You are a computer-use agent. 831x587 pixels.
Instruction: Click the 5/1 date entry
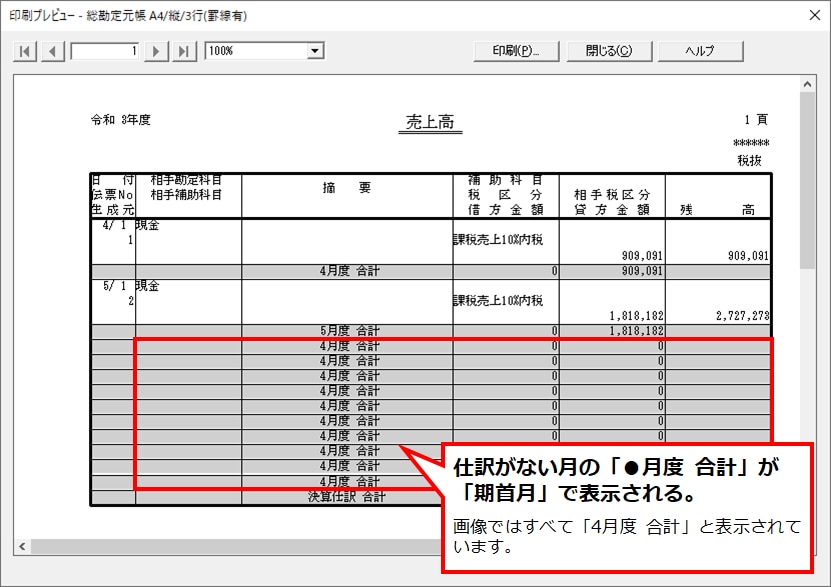click(x=114, y=286)
